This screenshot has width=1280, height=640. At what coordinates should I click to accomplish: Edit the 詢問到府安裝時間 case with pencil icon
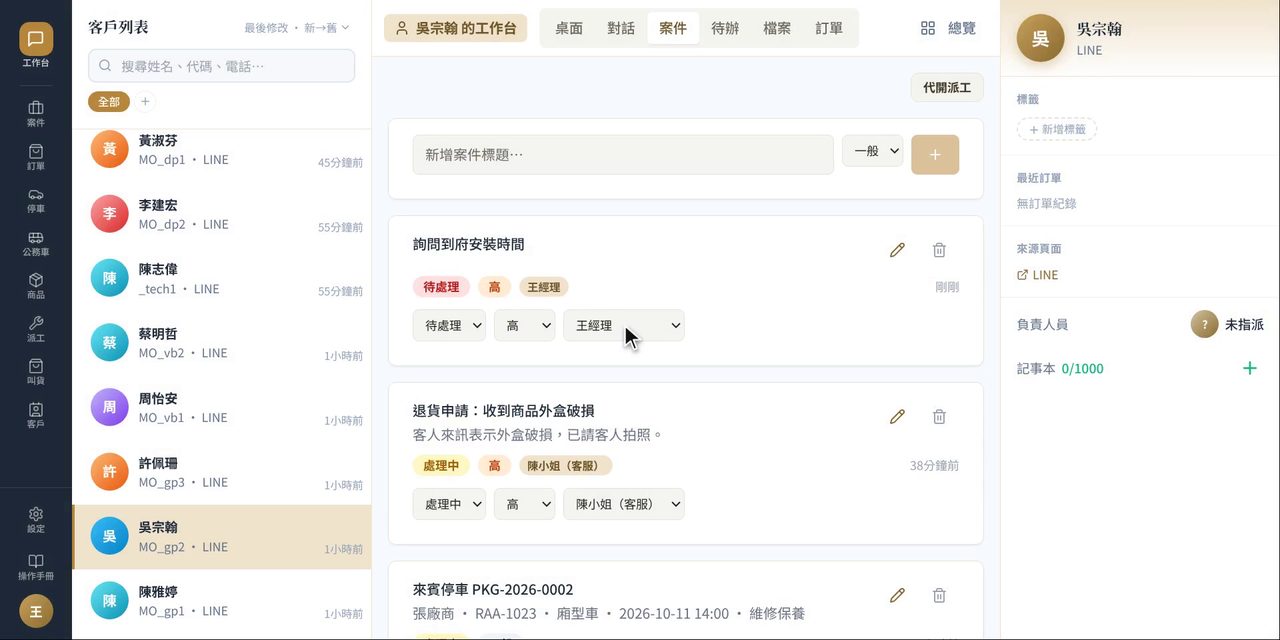(897, 250)
